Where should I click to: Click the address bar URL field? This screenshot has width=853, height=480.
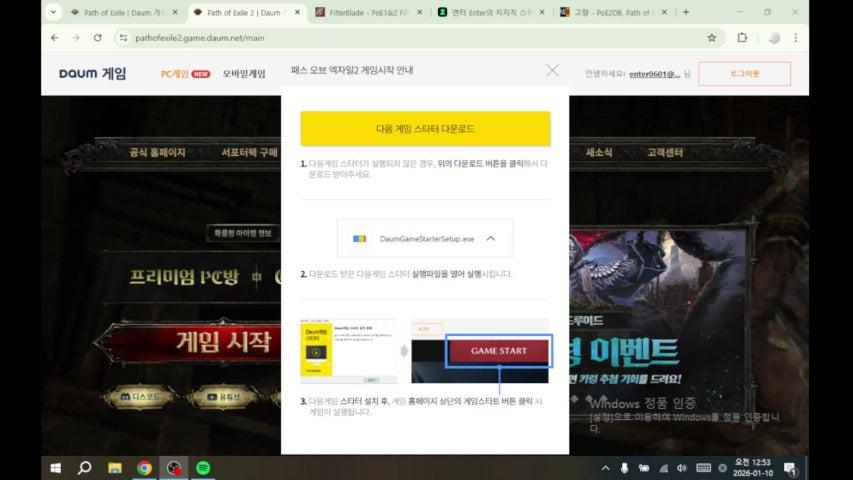400,37
